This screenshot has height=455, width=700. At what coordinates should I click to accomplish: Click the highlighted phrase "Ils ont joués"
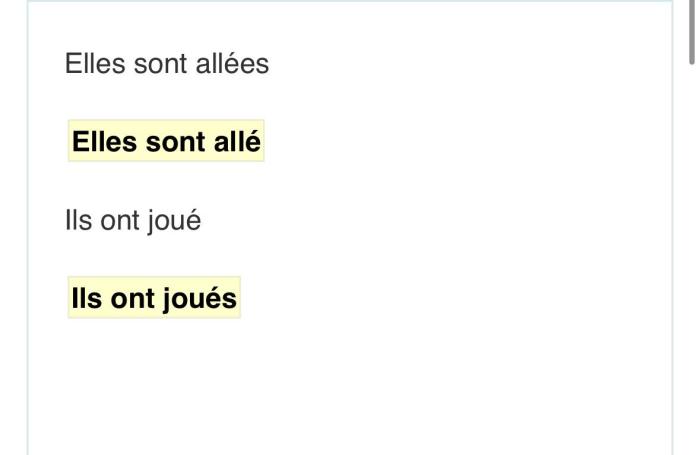[154, 298]
